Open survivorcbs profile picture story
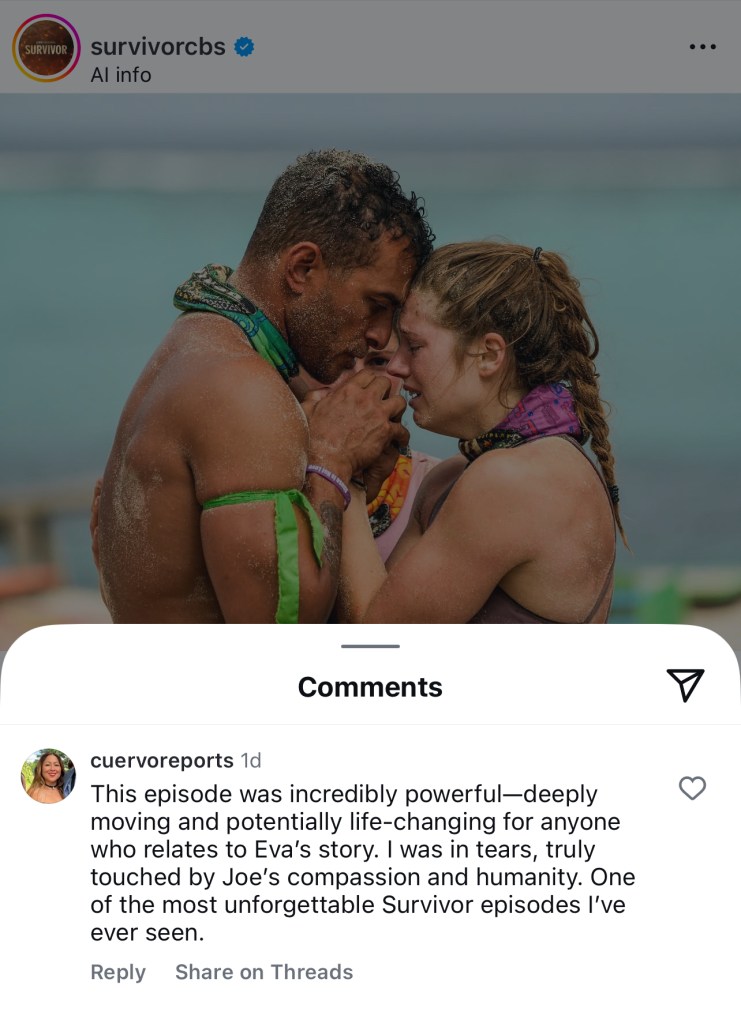Image resolution: width=741 pixels, height=1023 pixels. (46, 48)
